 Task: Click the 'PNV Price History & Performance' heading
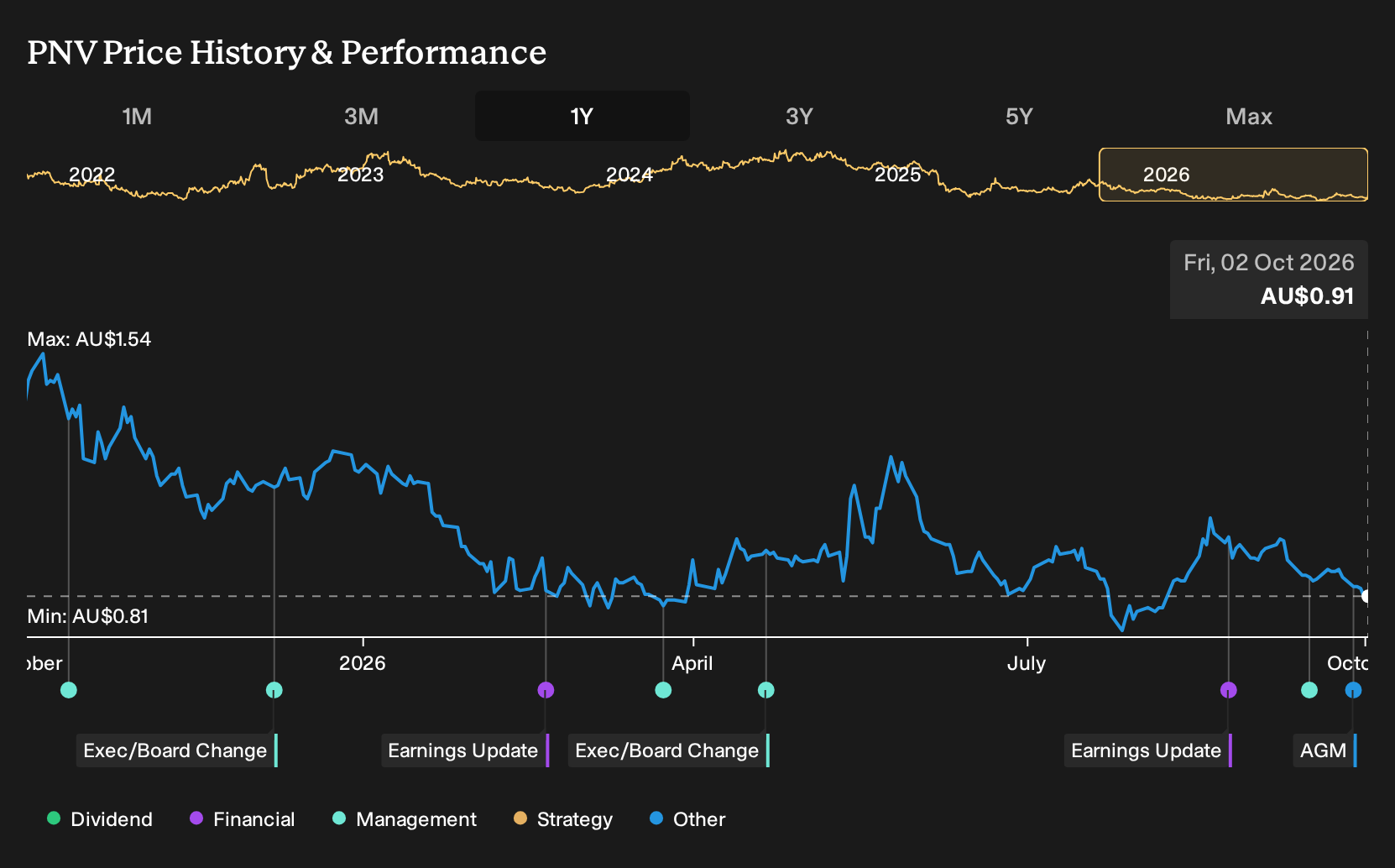[x=287, y=52]
